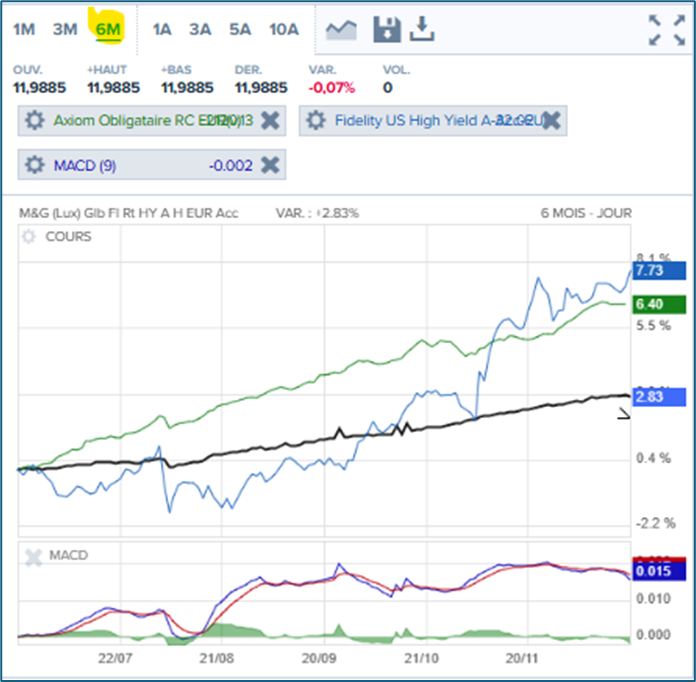Viewport: 696px width, 682px height.
Task: Click the save chart floppy disk icon
Action: coord(387,29)
